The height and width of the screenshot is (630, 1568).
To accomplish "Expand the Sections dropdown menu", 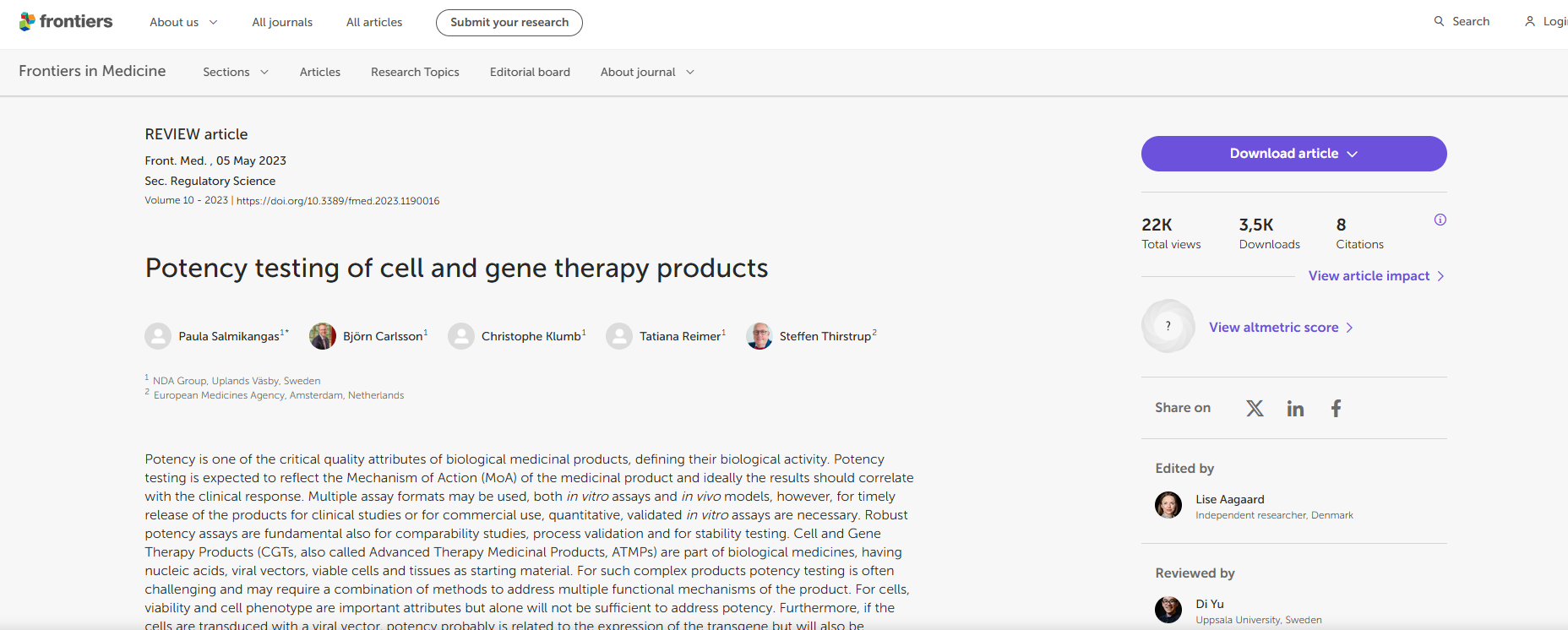I will (x=236, y=72).
